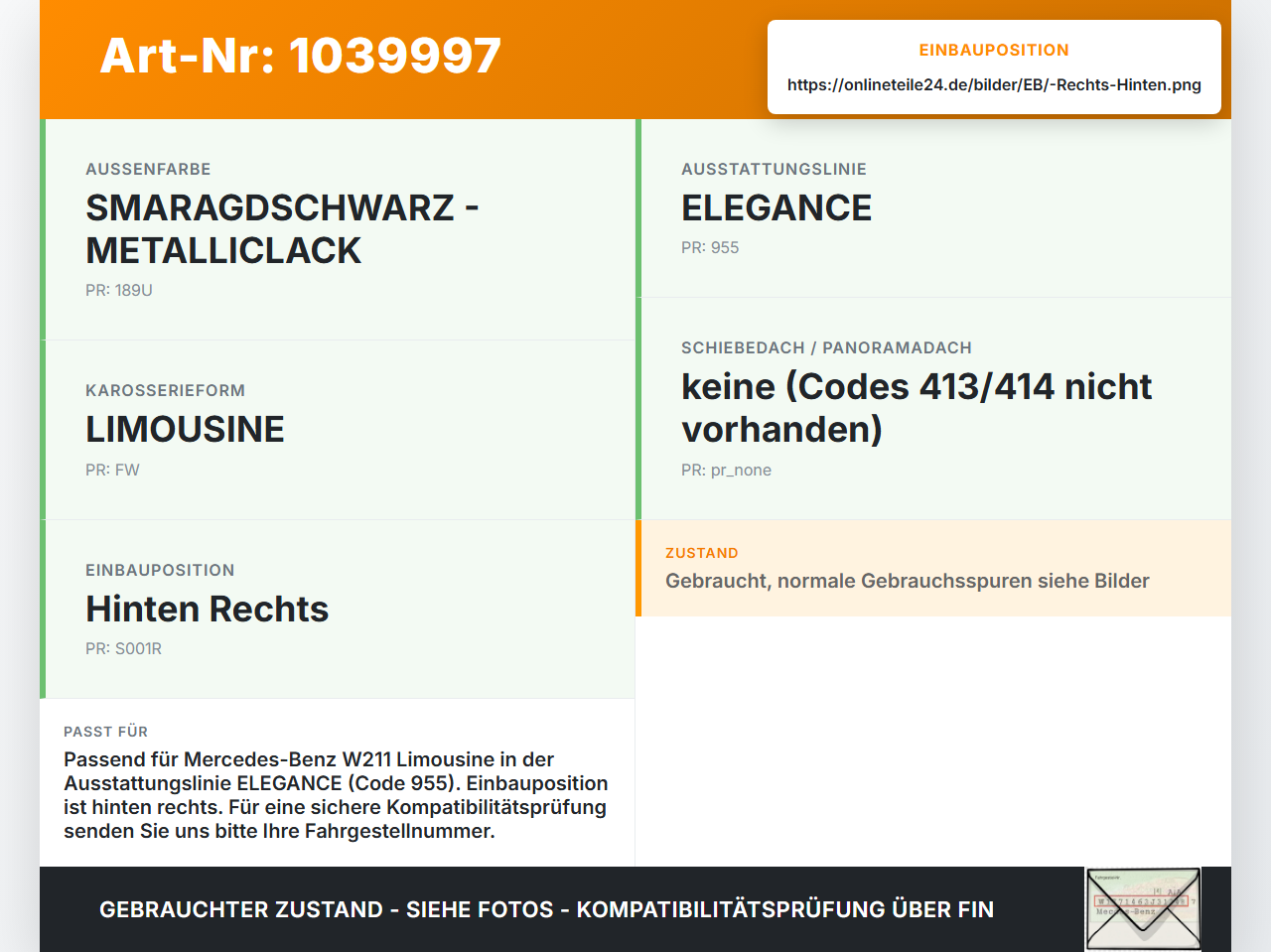This screenshot has width=1271, height=952.
Task: Click the PR: FW code
Action: tap(112, 470)
